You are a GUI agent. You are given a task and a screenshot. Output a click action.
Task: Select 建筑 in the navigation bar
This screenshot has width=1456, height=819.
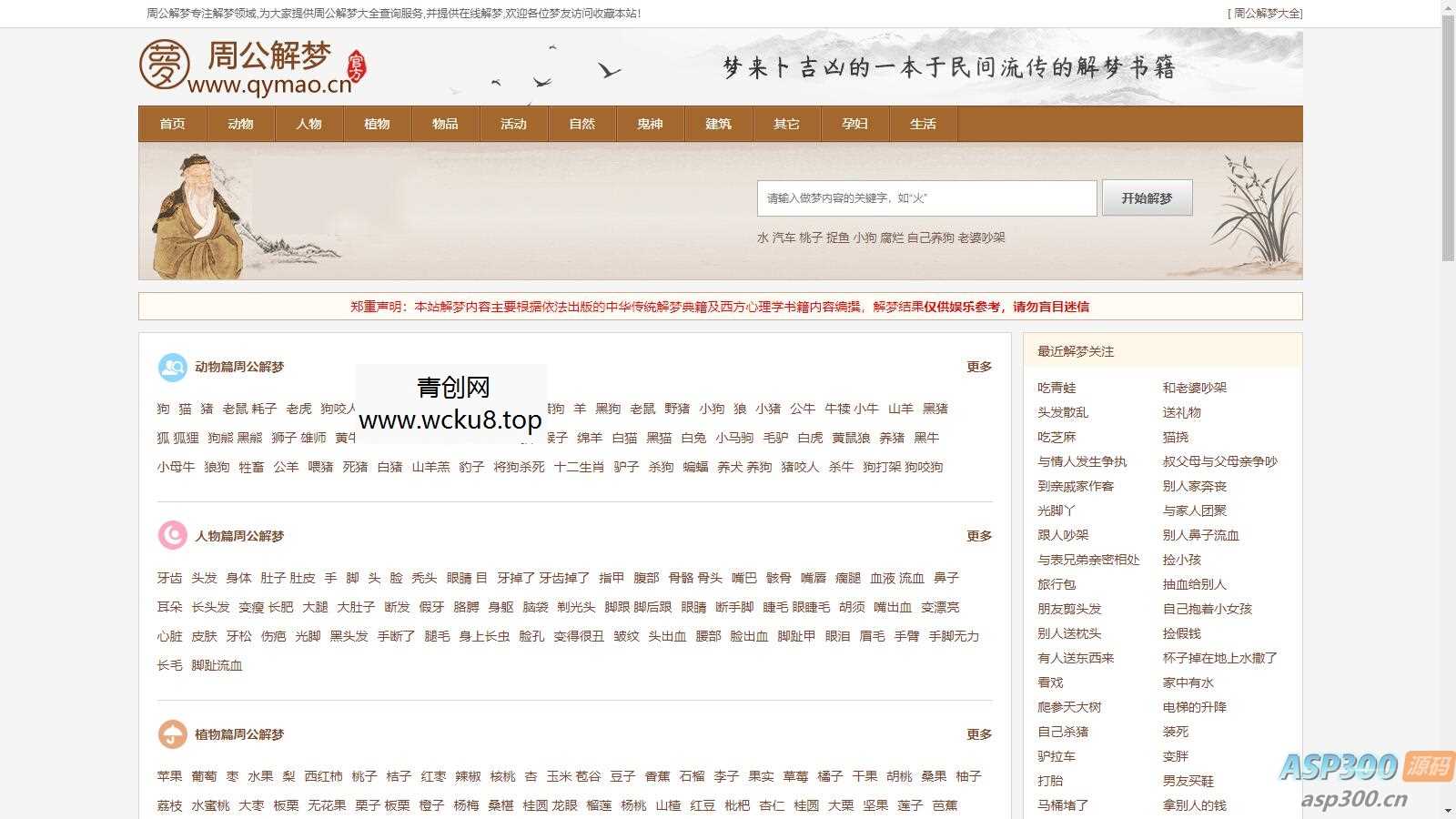pyautogui.click(x=718, y=124)
